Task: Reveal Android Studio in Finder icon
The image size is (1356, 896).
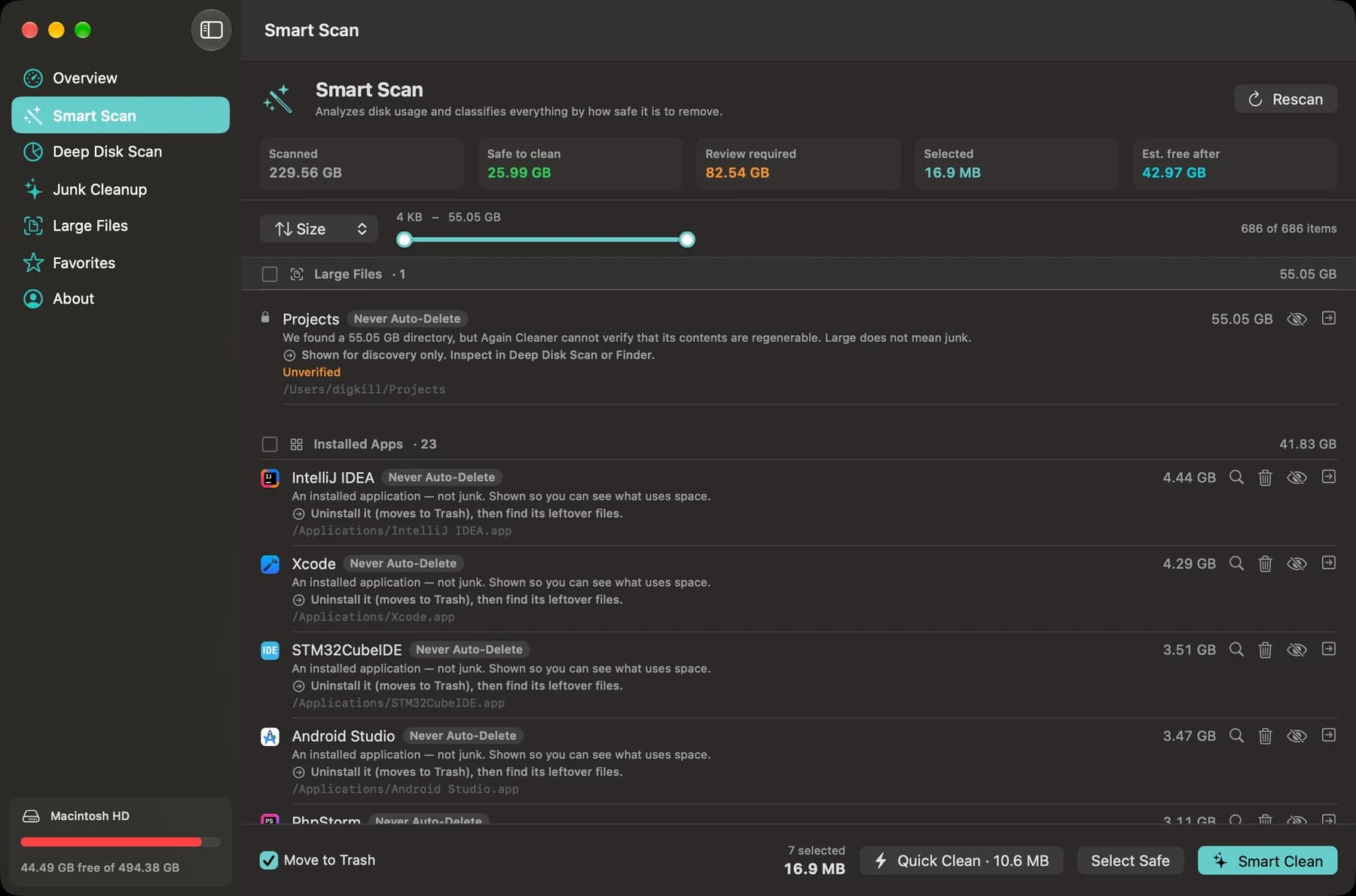Action: coord(1329,735)
